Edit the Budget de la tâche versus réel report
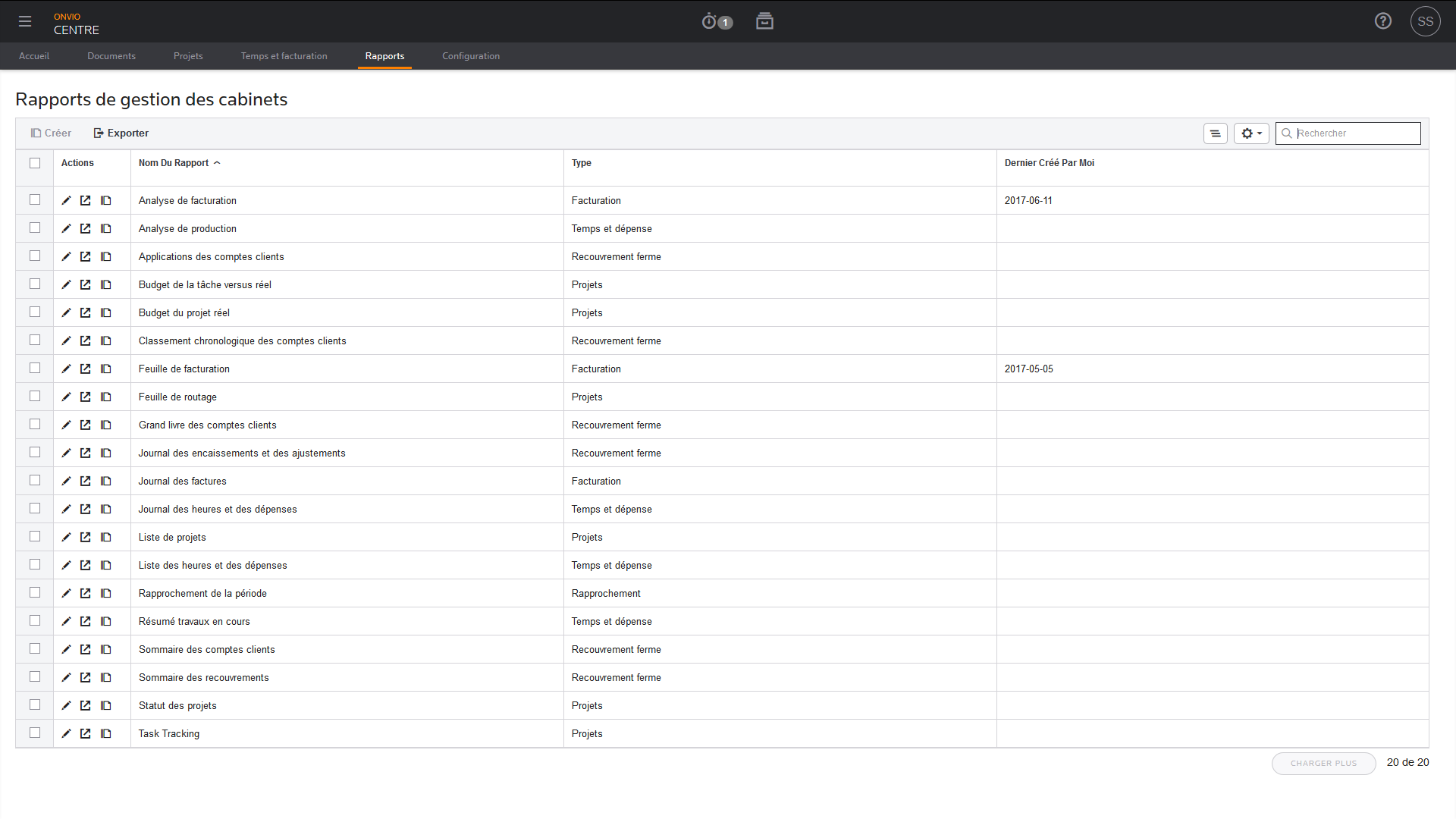Image resolution: width=1456 pixels, height=819 pixels. [x=66, y=284]
